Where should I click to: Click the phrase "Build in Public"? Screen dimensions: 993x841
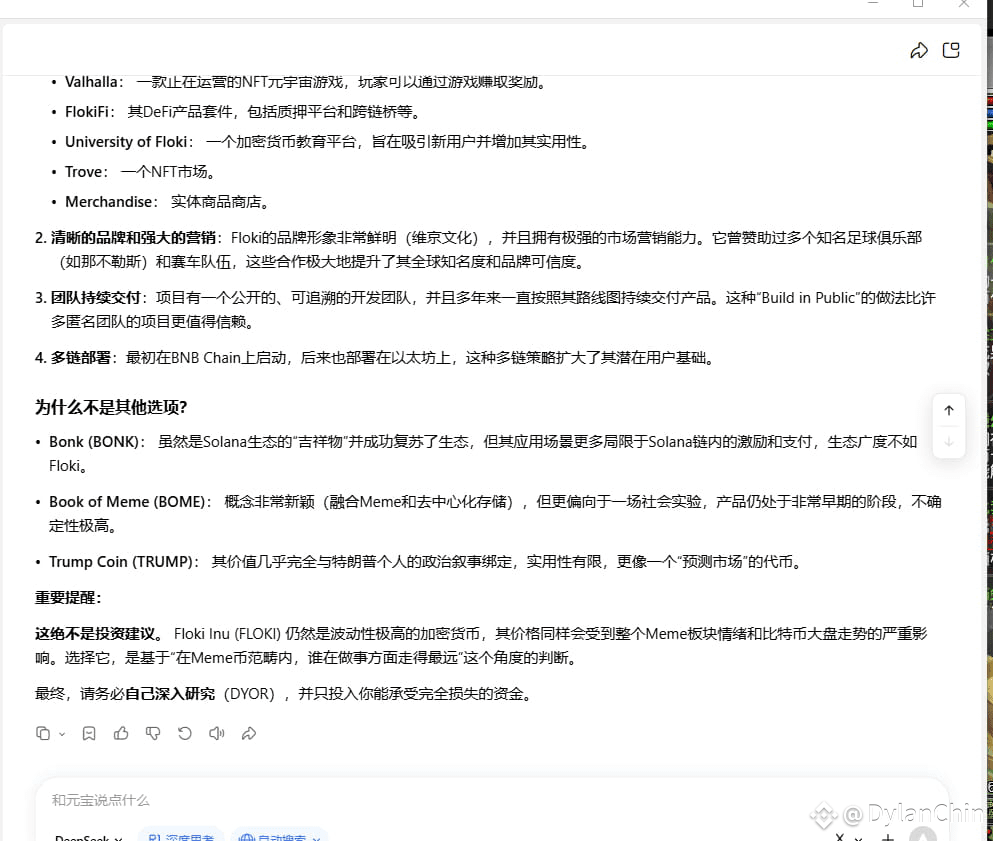point(807,298)
